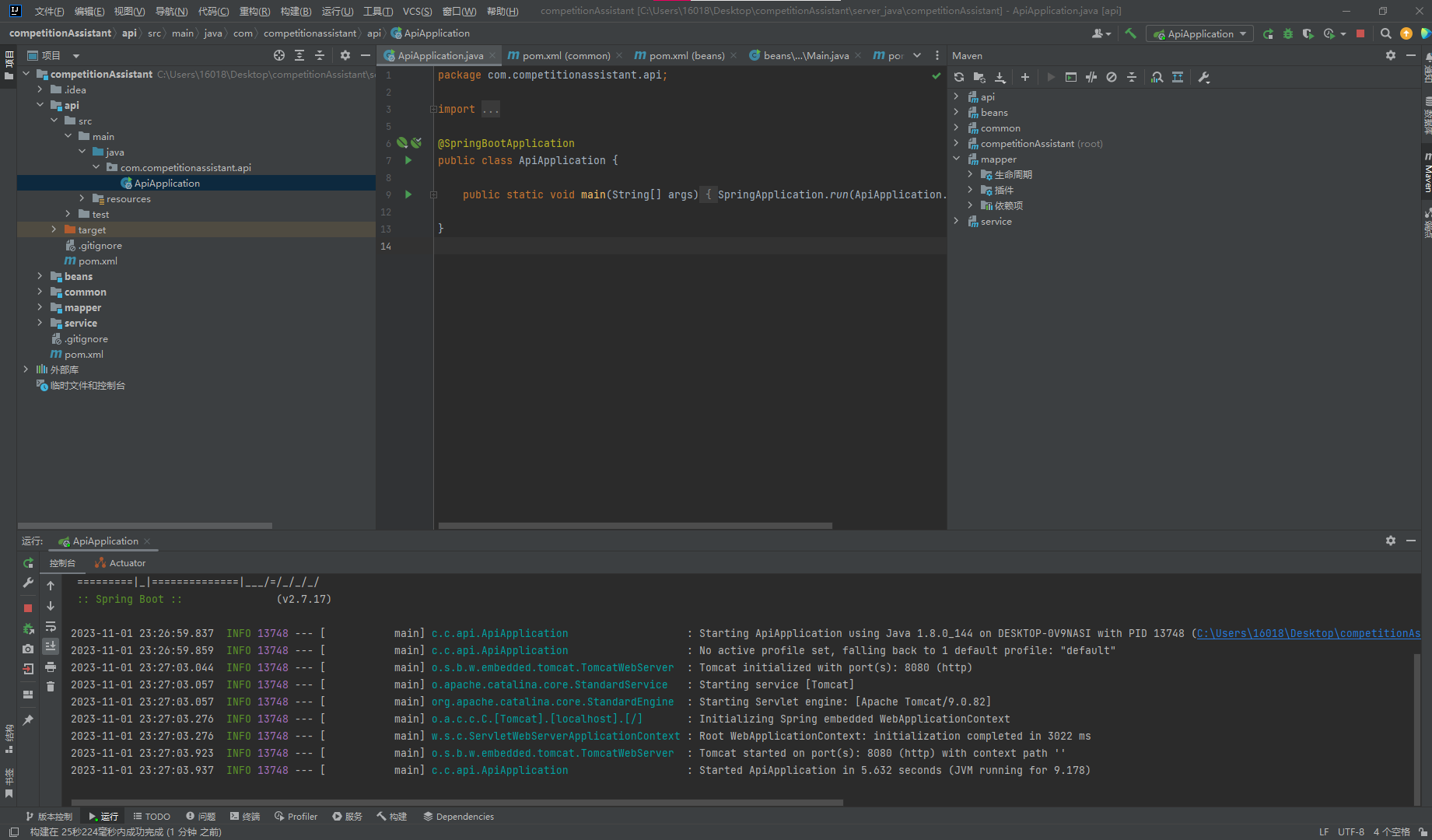The image size is (1432, 840).
Task: Reload All Maven Projects
Action: click(959, 77)
